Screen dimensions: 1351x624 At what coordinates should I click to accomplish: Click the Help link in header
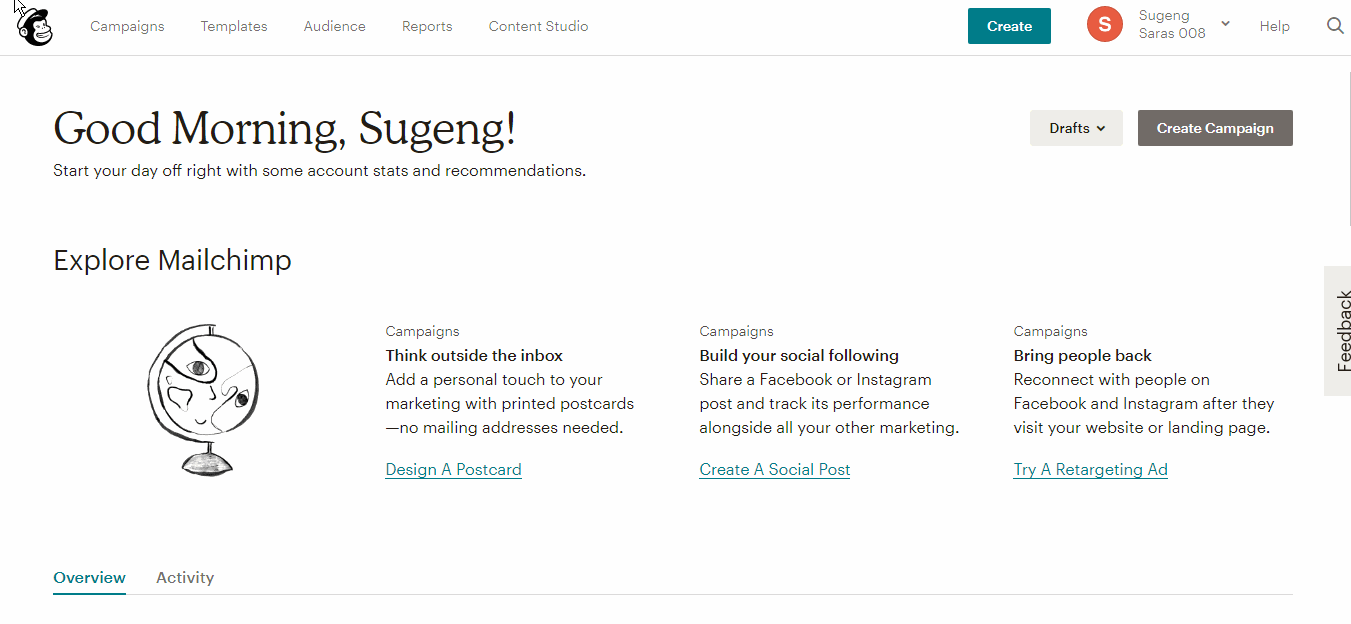[1274, 26]
